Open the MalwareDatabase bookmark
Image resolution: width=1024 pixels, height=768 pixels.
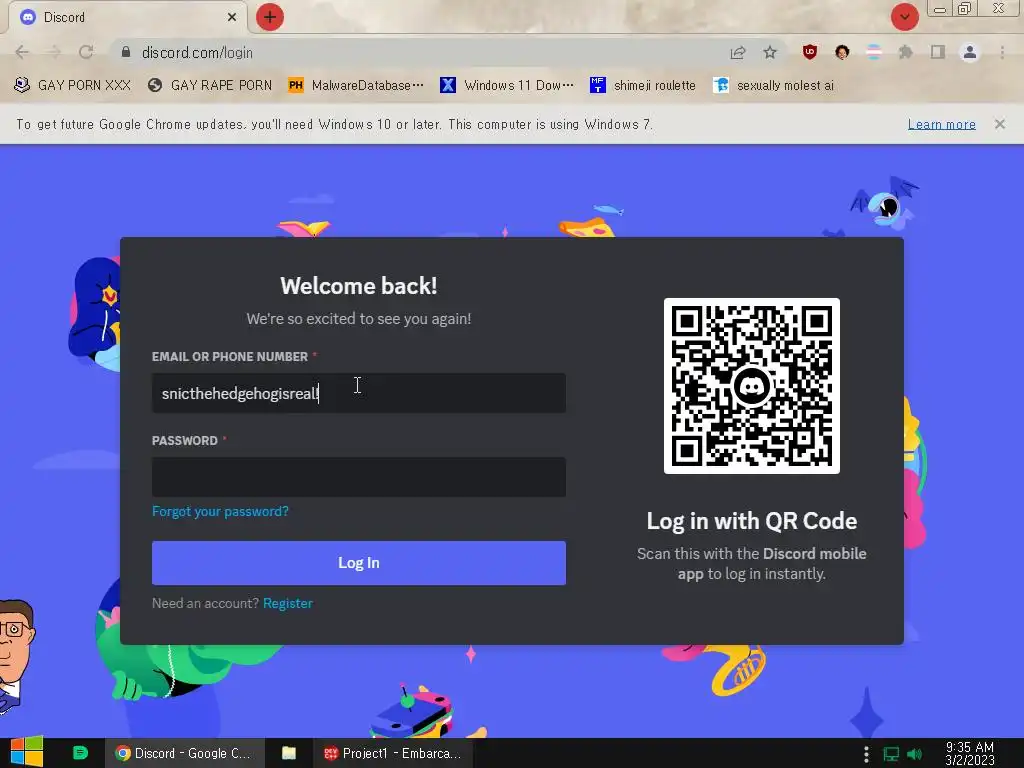point(356,86)
